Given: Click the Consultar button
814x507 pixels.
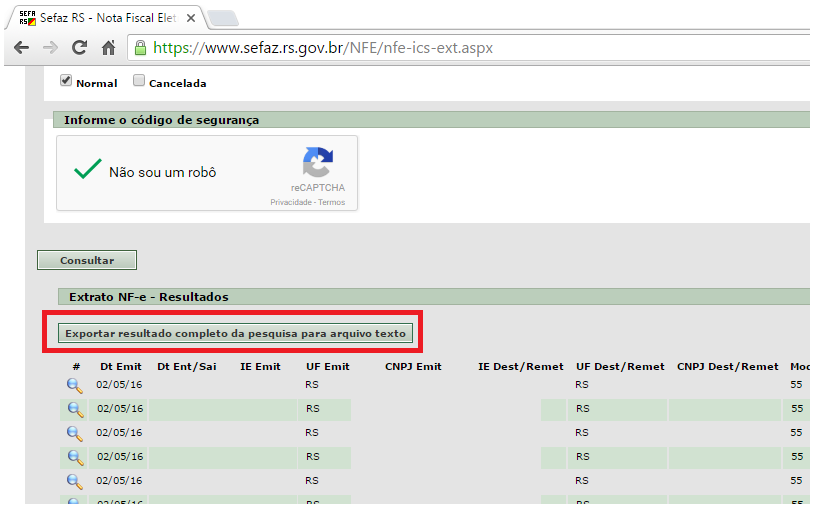Looking at the screenshot, I should point(87,261).
